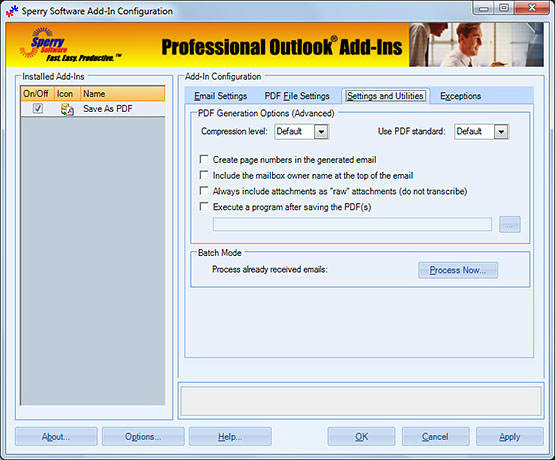This screenshot has height=460, width=555.
Task: Click the program path input field
Action: point(352,224)
